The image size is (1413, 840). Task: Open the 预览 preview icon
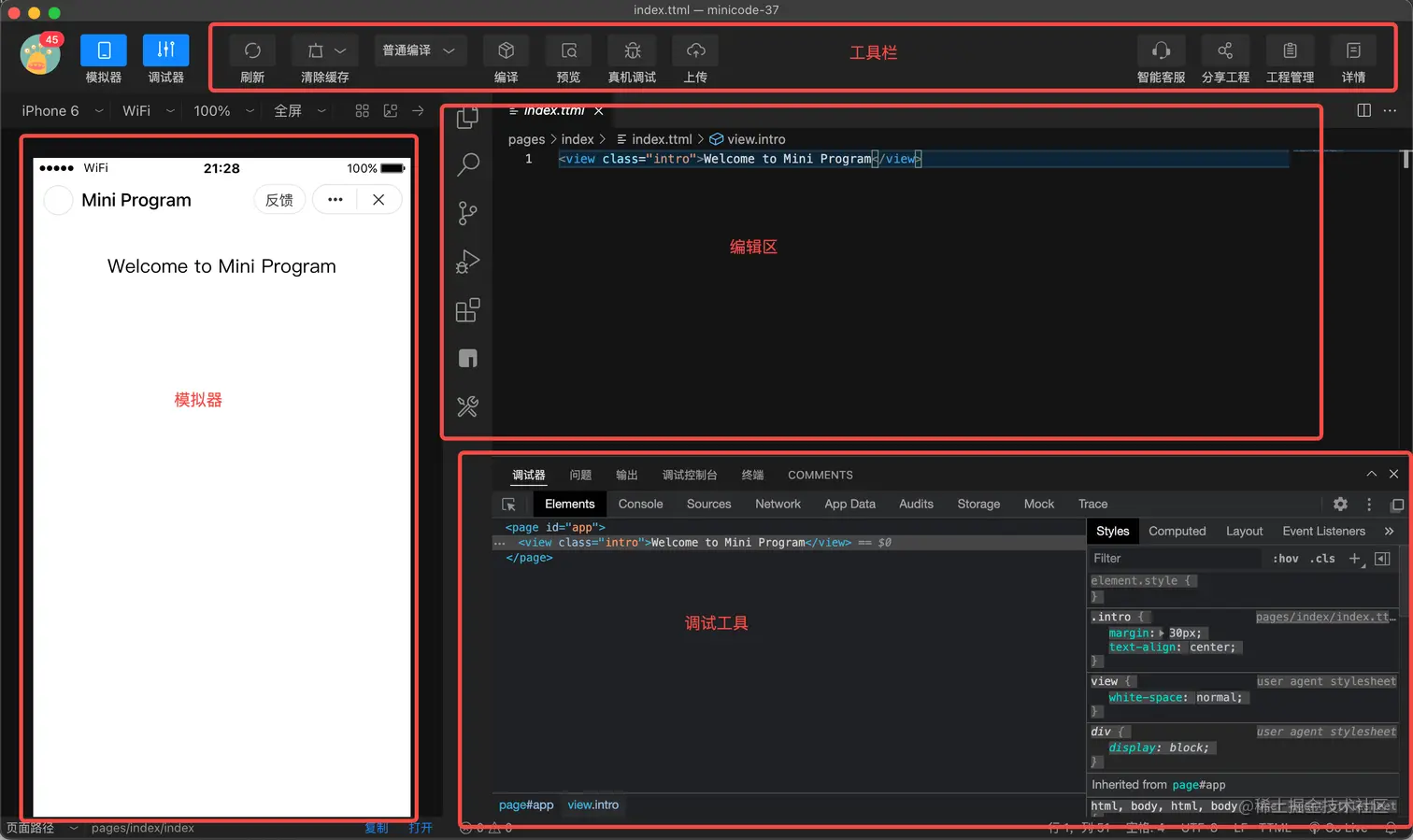[x=568, y=50]
